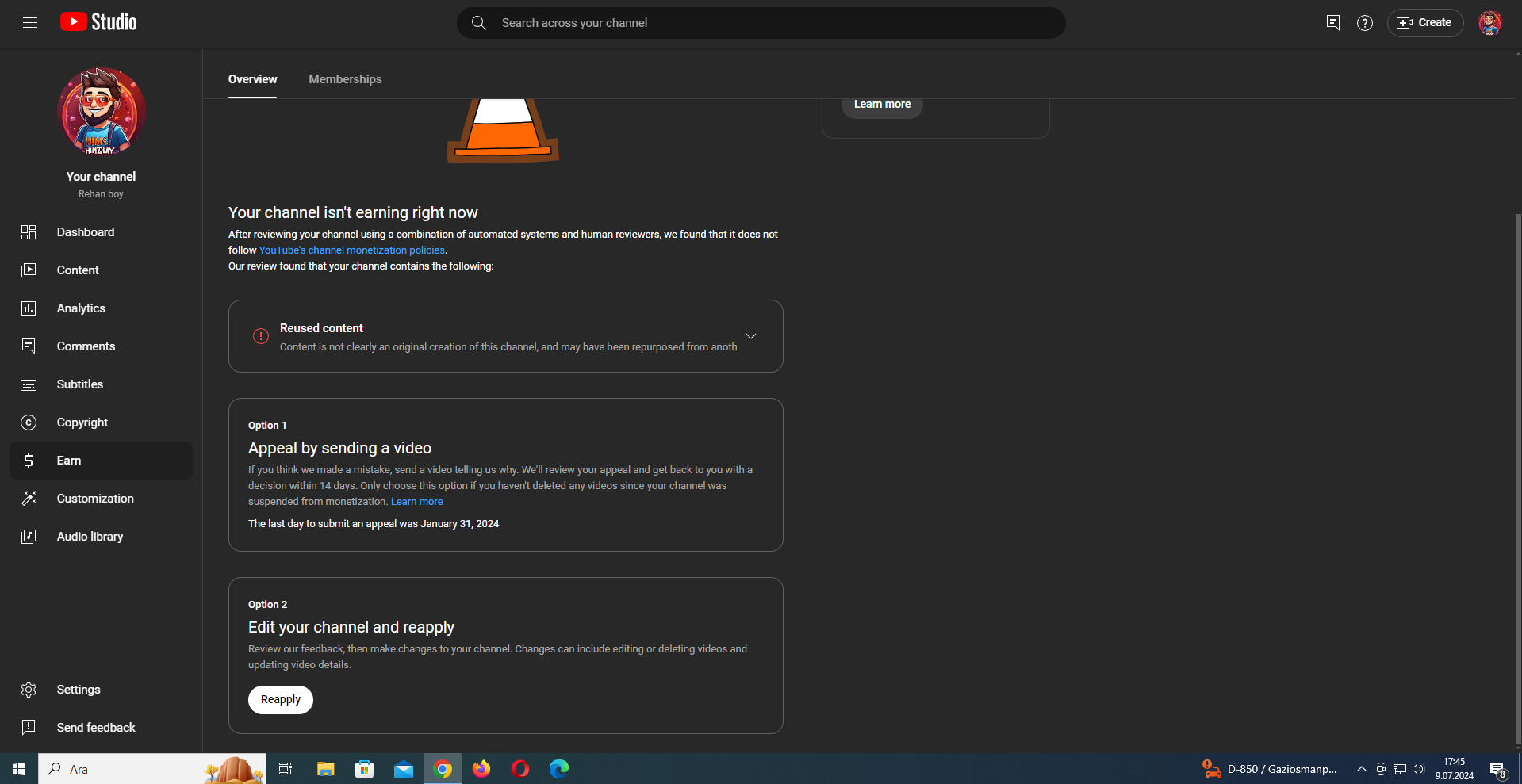Switch to the Overview tab
The width and height of the screenshot is (1522, 784).
coord(252,79)
